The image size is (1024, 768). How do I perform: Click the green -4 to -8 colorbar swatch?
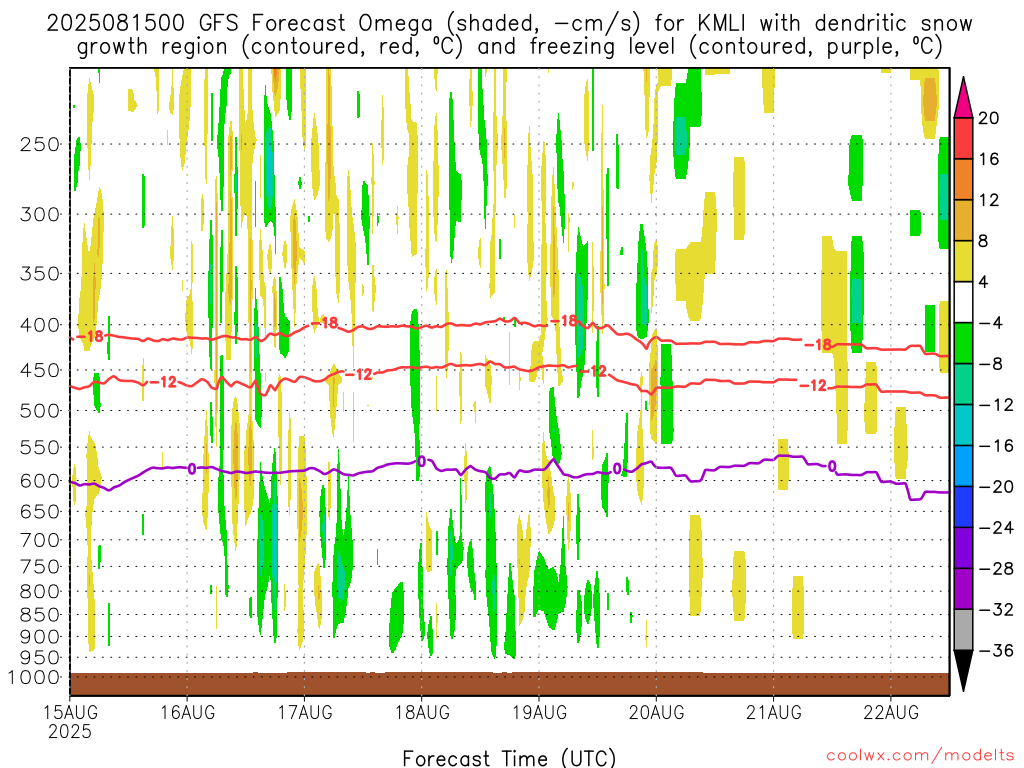point(963,344)
